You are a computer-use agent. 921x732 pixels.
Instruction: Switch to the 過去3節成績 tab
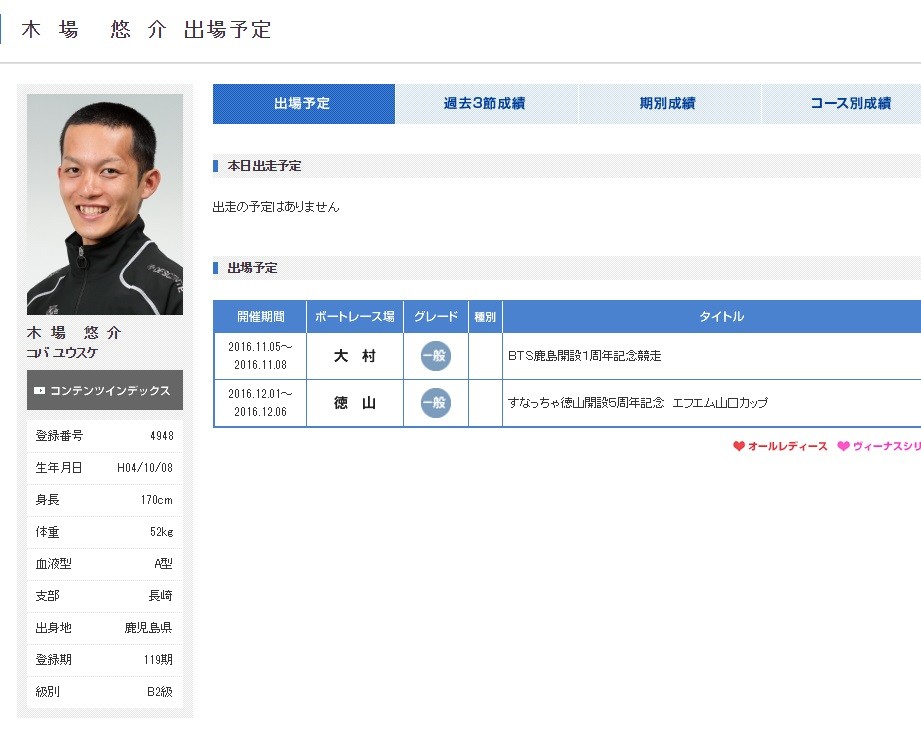point(486,104)
